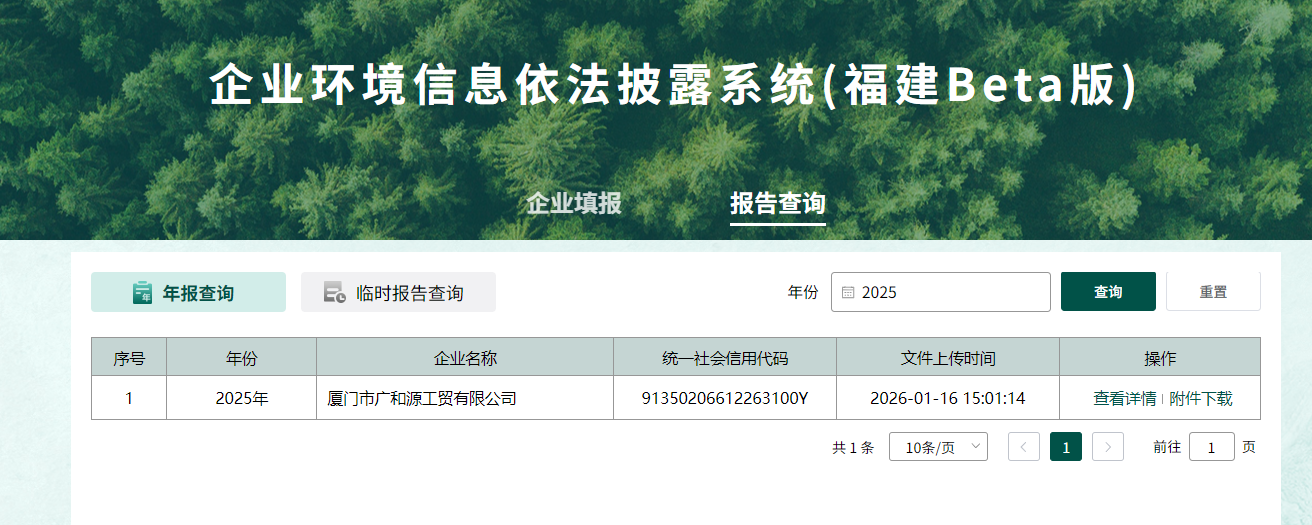Select the 临时报告查询 tab

398,292
